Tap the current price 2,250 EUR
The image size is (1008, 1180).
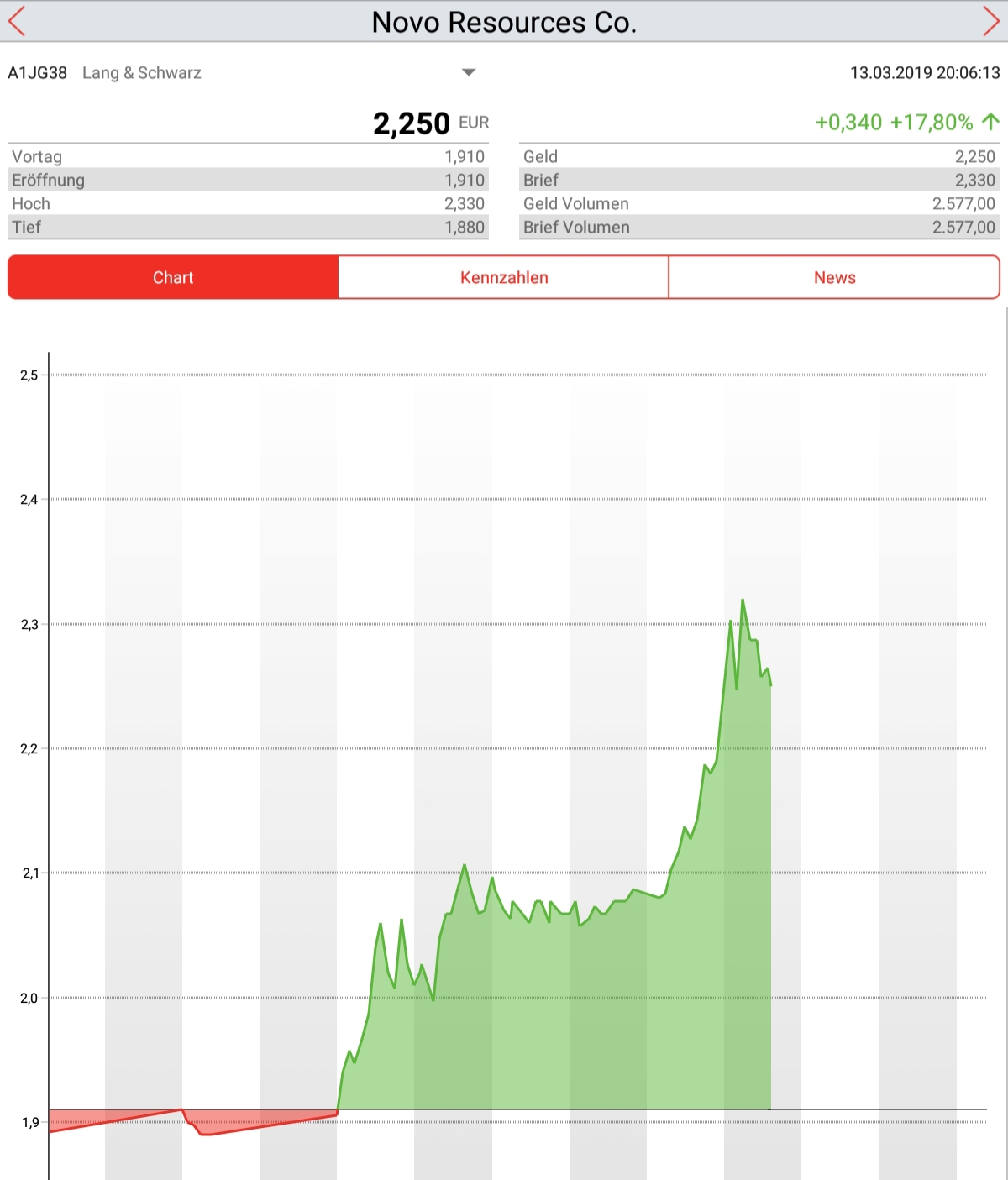[429, 123]
